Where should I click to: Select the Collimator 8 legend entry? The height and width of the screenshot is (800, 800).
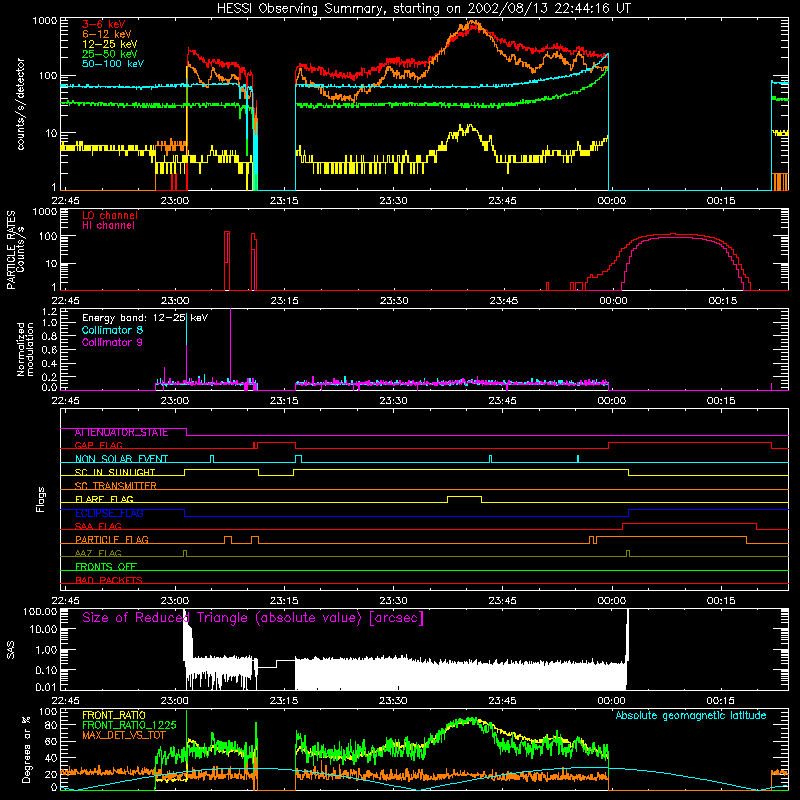coord(112,330)
